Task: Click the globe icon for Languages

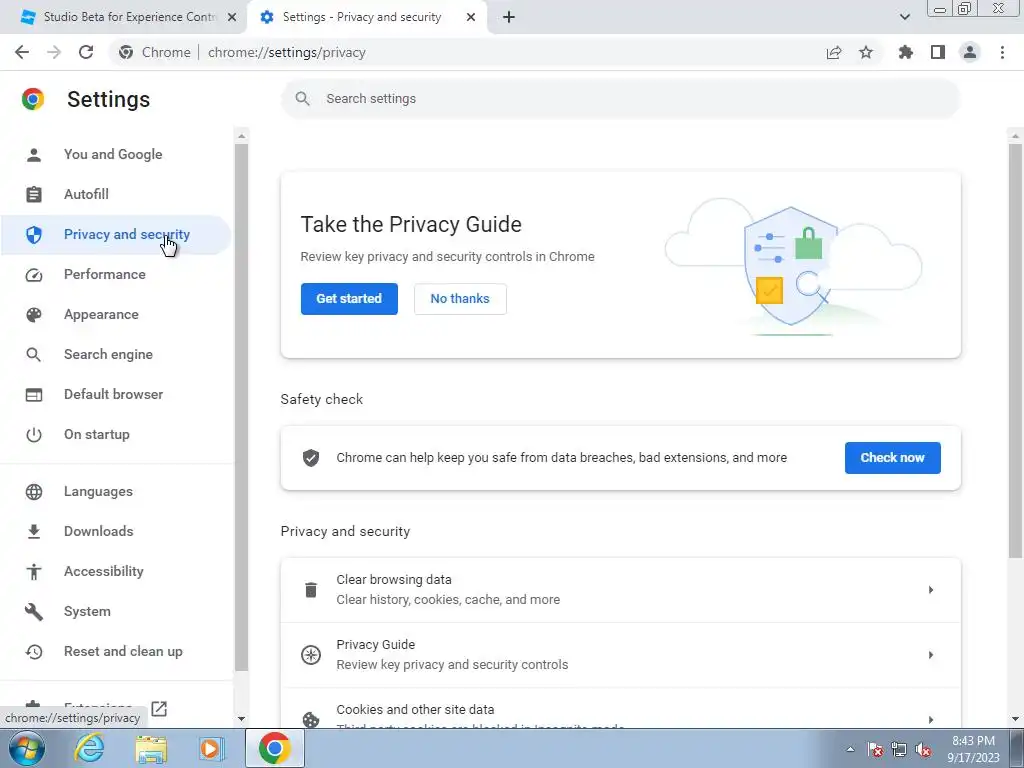Action: click(x=34, y=492)
